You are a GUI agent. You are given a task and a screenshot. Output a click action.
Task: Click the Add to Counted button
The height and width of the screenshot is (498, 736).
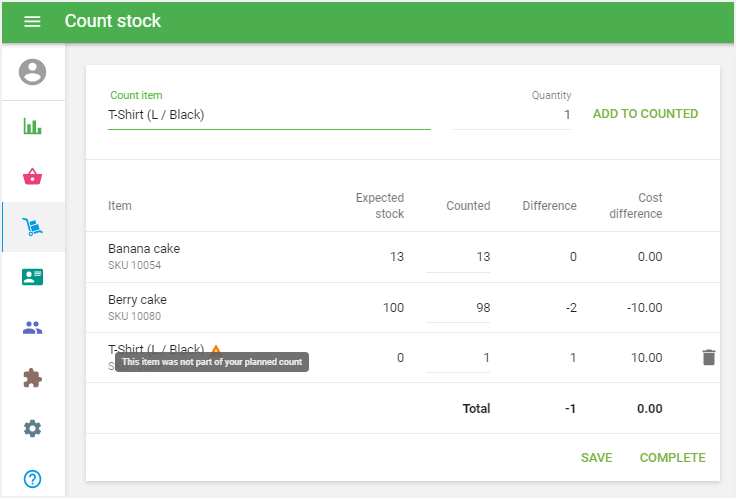point(645,114)
